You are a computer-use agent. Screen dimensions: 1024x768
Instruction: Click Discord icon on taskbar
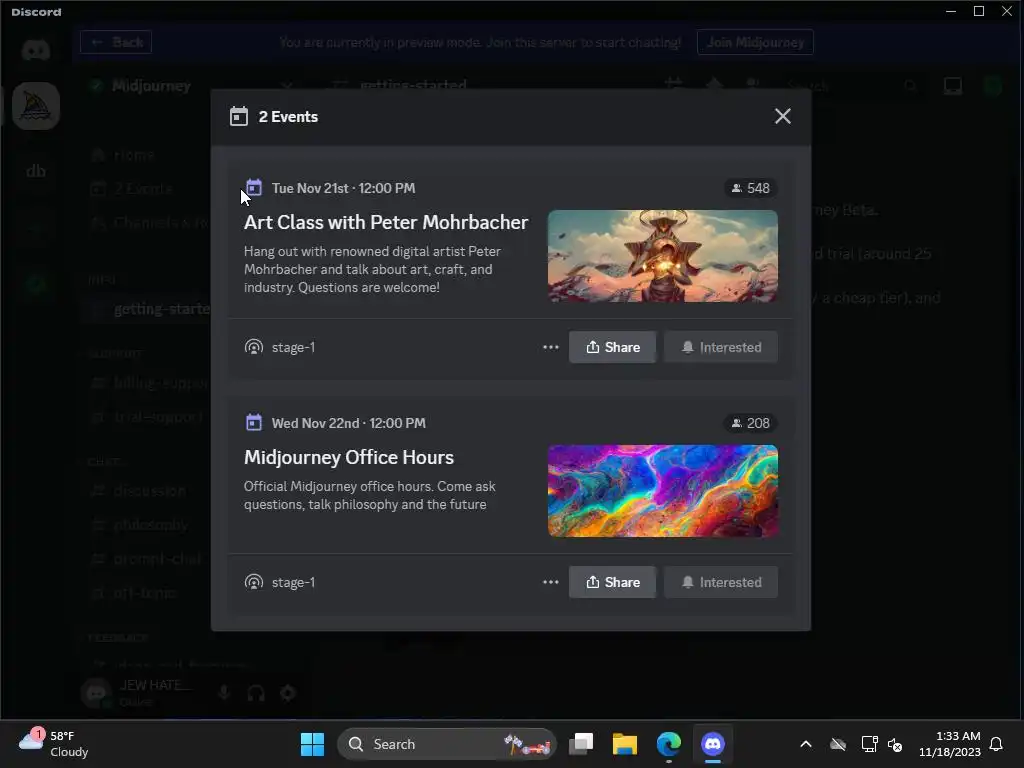(712, 744)
